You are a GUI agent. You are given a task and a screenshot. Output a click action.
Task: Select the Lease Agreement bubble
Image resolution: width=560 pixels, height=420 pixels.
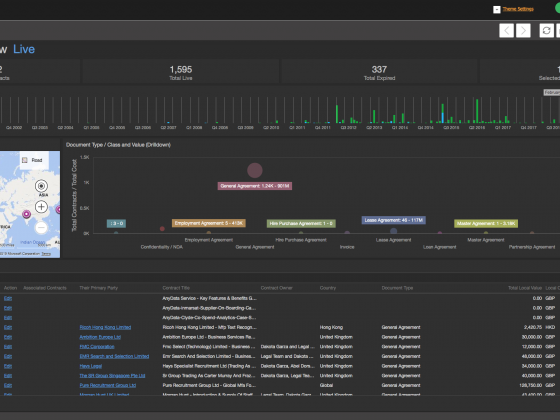394,231
